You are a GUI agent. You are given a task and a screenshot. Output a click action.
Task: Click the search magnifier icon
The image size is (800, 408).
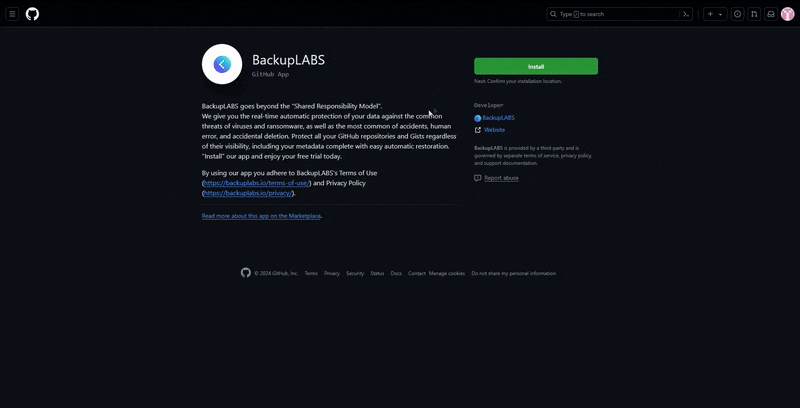click(554, 14)
